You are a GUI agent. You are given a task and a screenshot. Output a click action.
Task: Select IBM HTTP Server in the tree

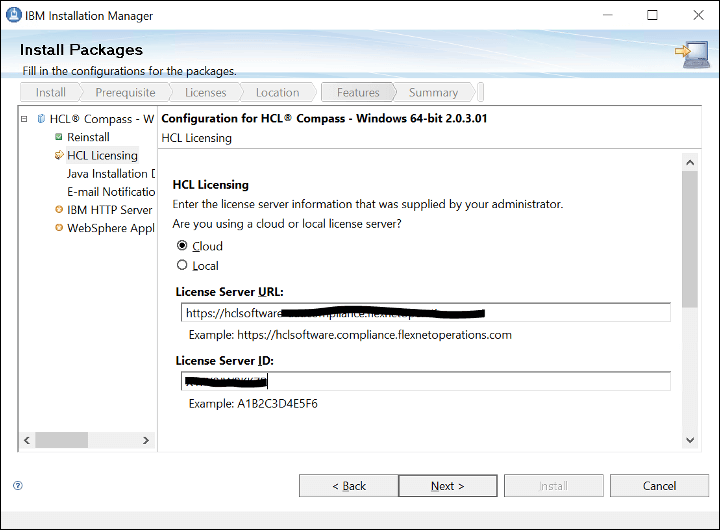[109, 210]
